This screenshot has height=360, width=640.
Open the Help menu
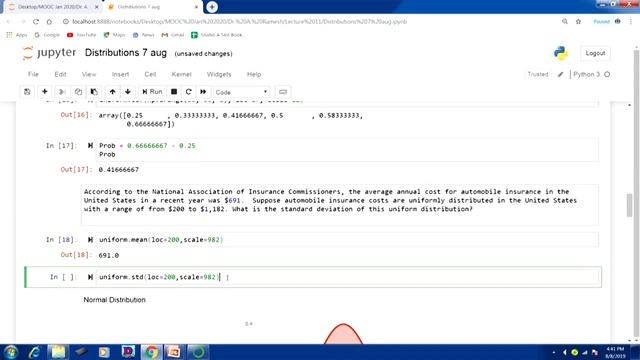tap(254, 74)
